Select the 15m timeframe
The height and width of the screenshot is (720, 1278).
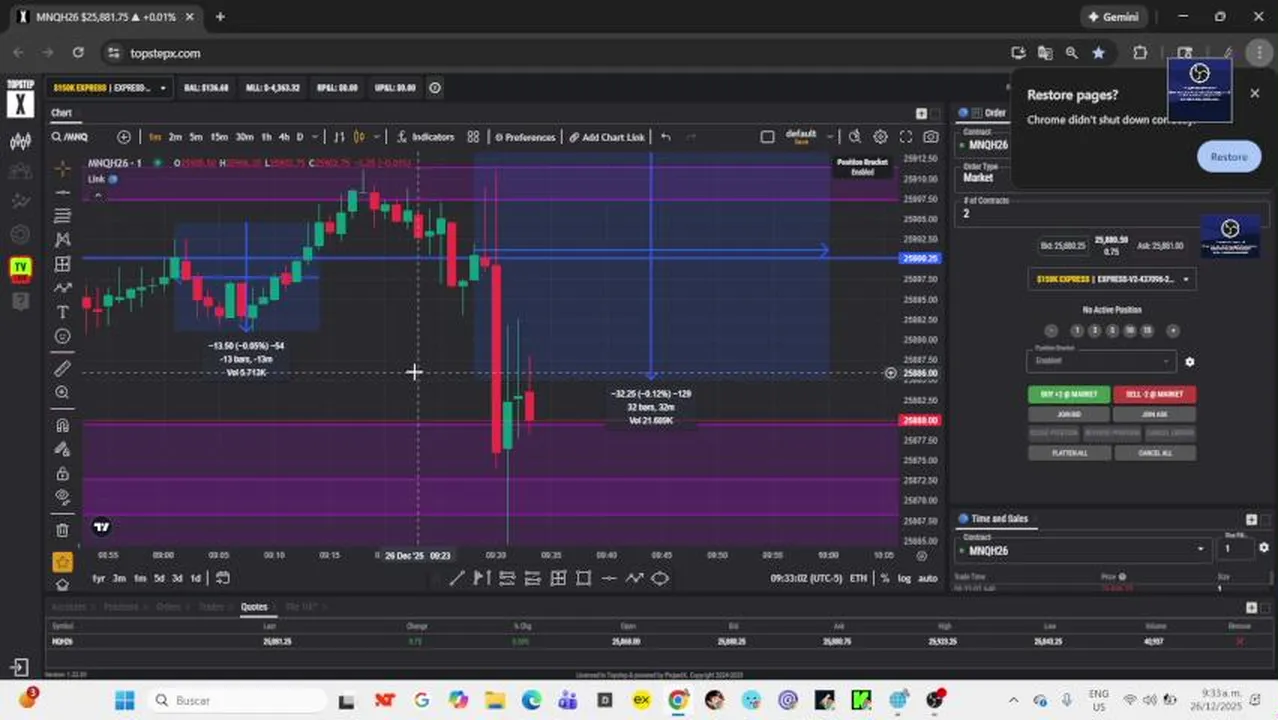218,137
